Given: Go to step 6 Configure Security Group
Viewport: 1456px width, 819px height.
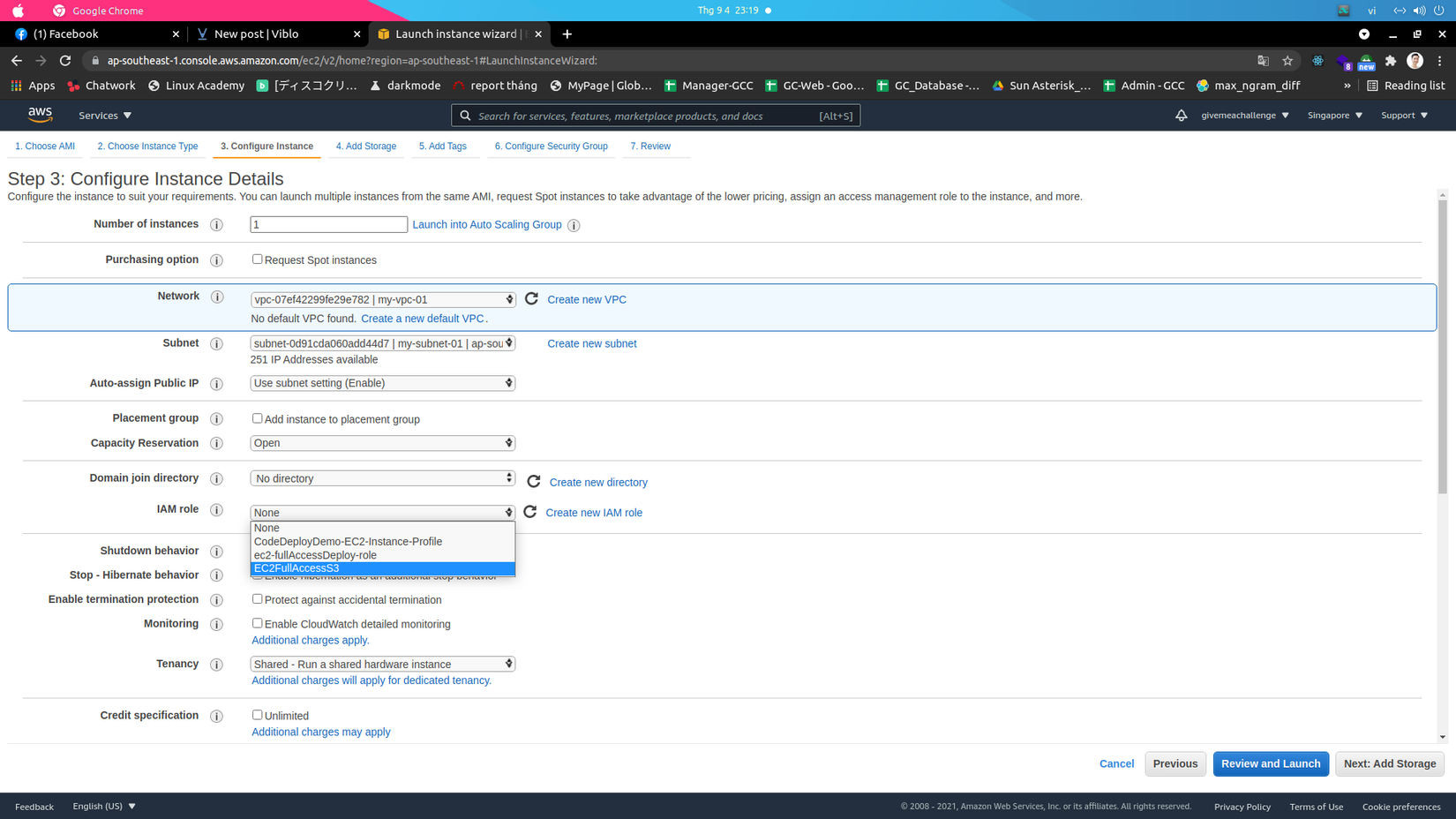Looking at the screenshot, I should coord(552,147).
